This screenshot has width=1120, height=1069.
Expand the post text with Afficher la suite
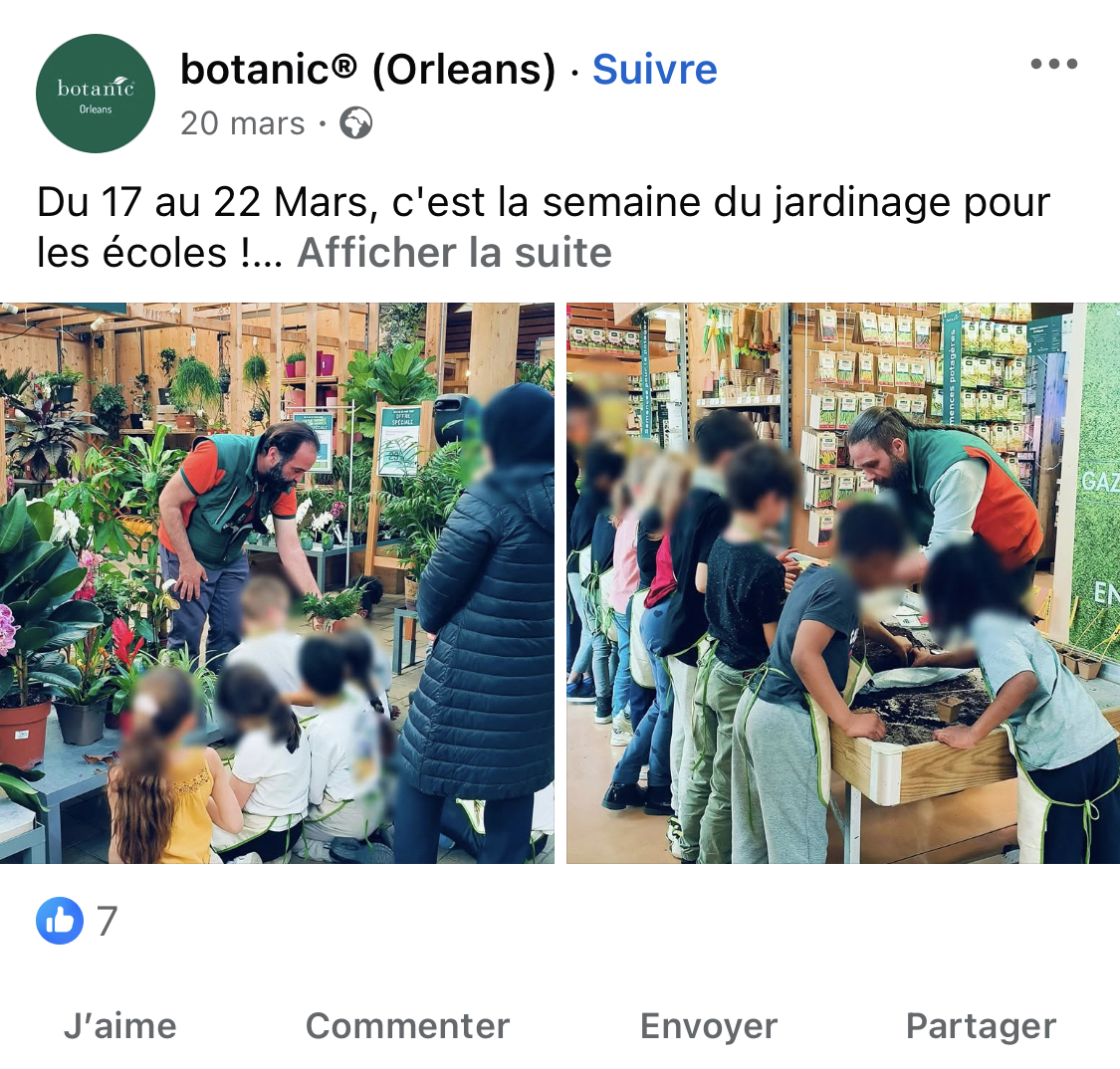(x=454, y=252)
